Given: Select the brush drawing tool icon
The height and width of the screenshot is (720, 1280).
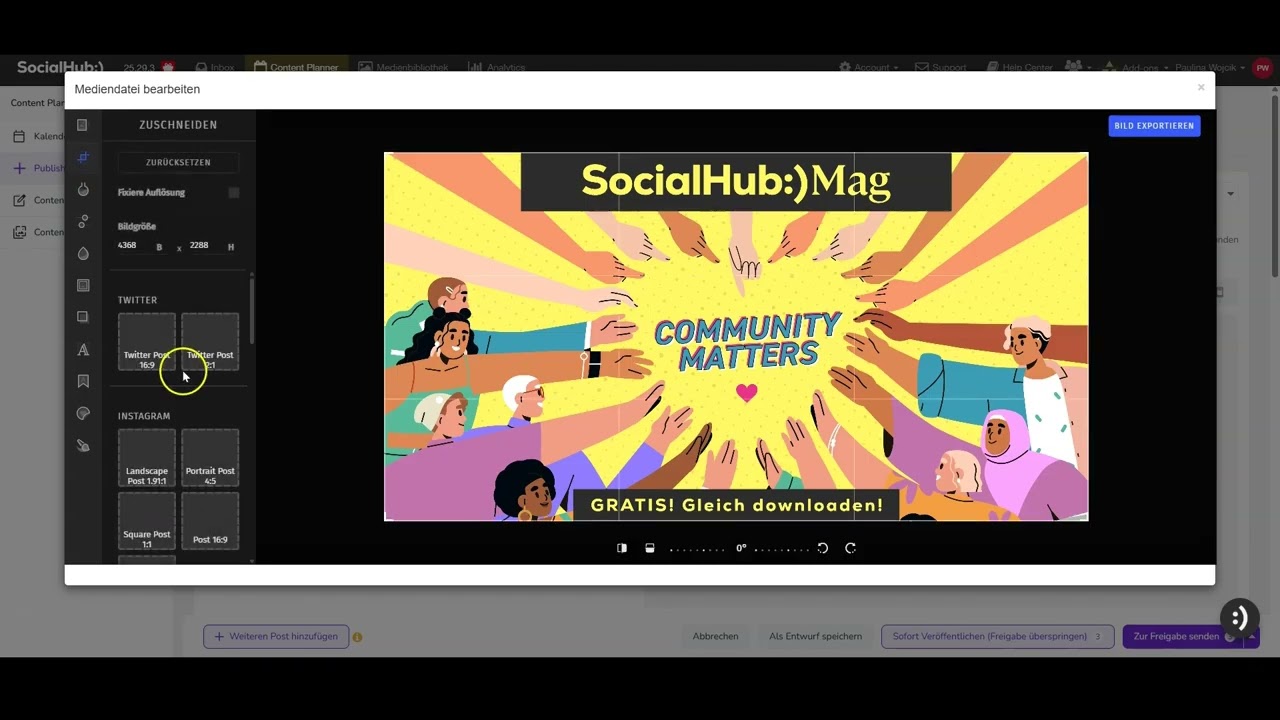Looking at the screenshot, I should [x=83, y=445].
